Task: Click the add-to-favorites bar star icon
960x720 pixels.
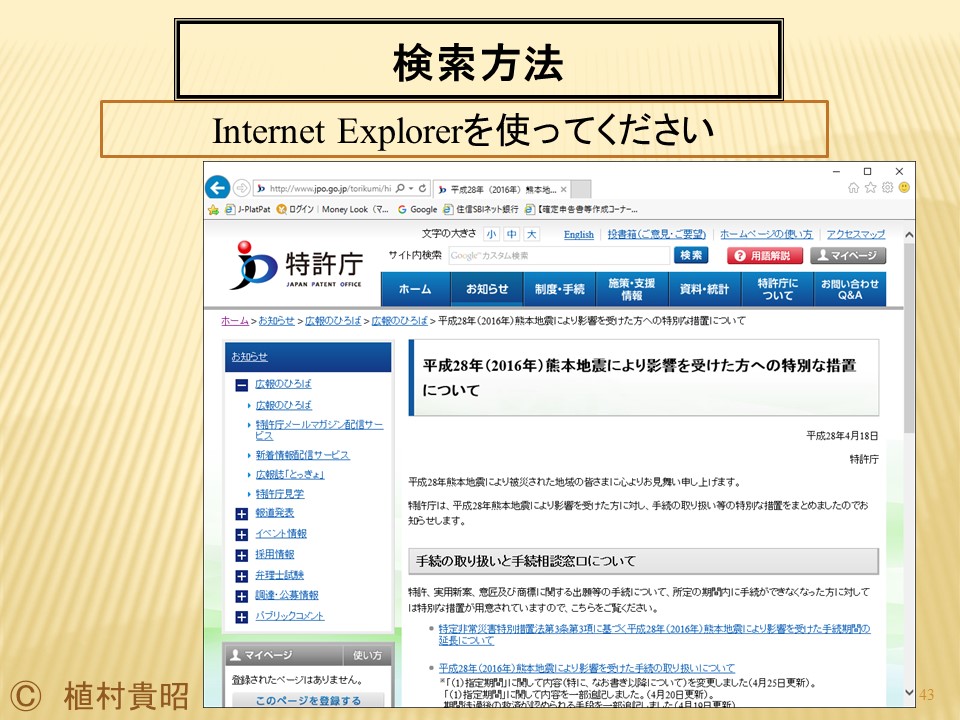Action: pyautogui.click(x=213, y=209)
